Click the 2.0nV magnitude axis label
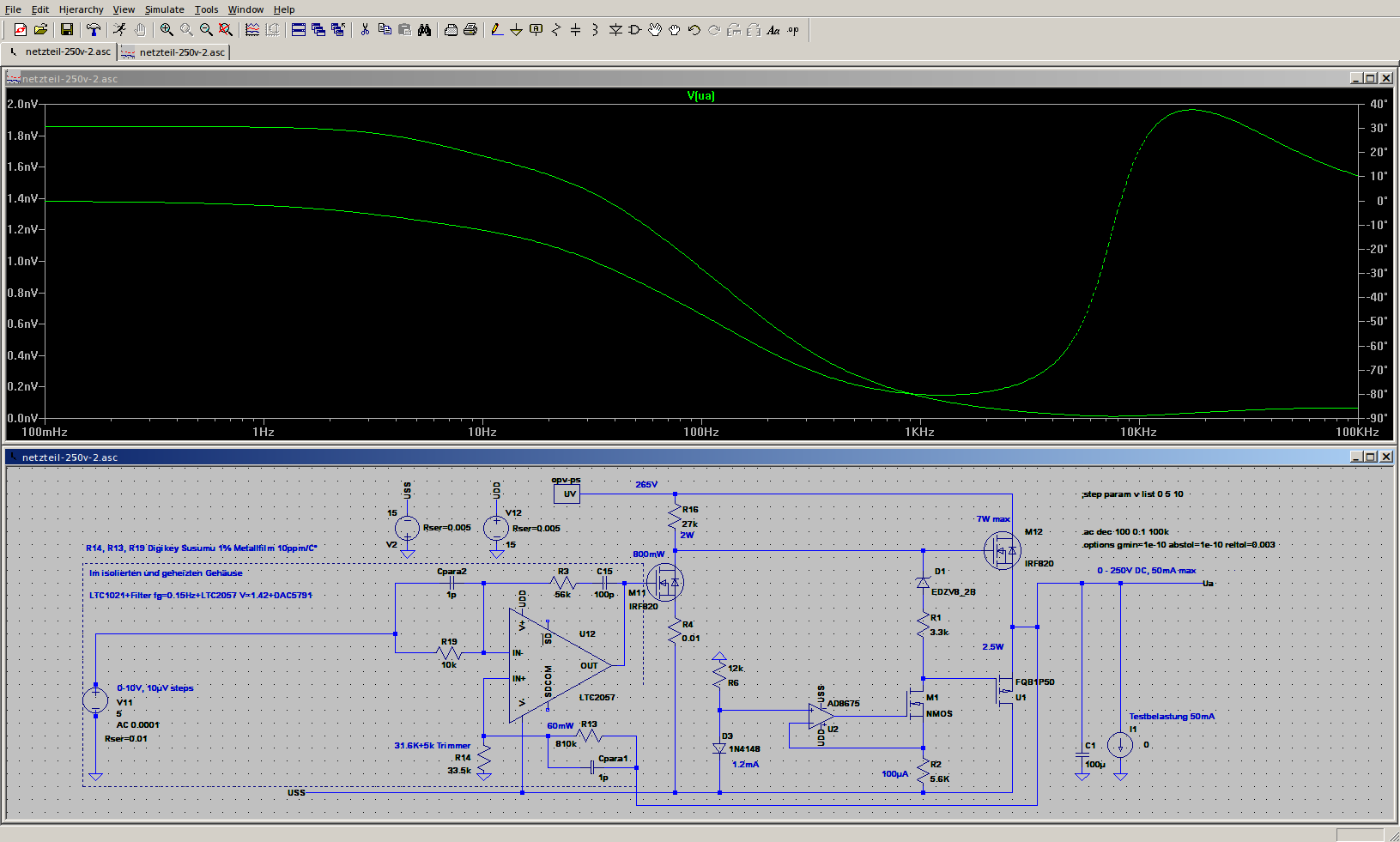This screenshot has height=842, width=1400. click(x=22, y=104)
